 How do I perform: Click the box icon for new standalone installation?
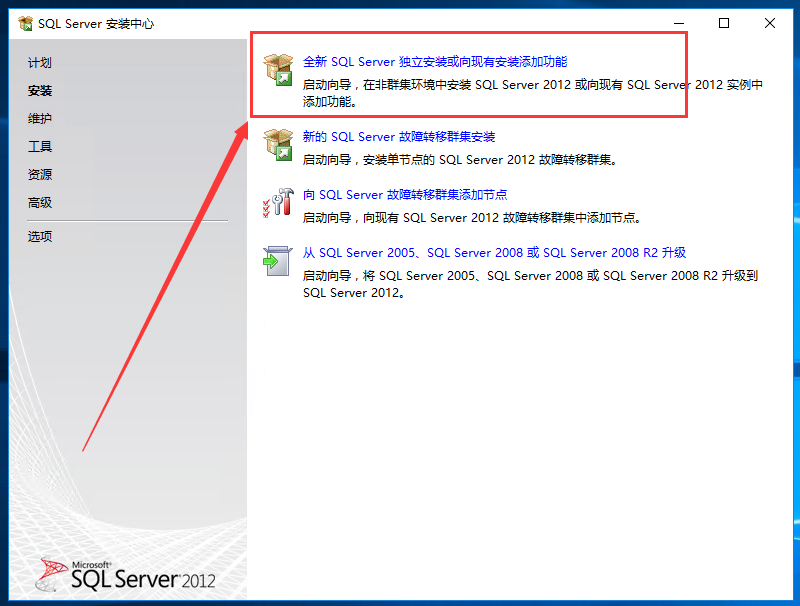click(278, 70)
